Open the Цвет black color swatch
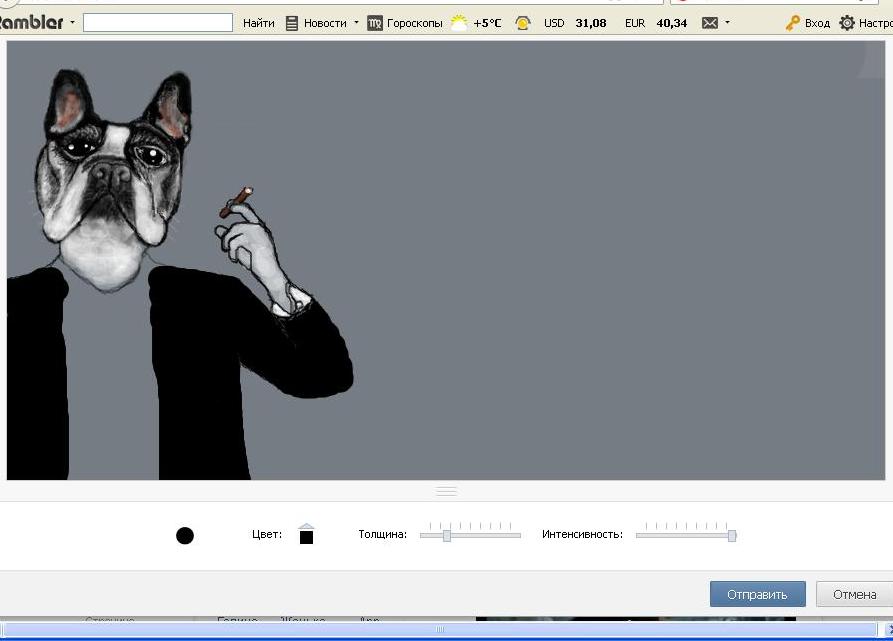Screen dimensions: 893x641 306,535
